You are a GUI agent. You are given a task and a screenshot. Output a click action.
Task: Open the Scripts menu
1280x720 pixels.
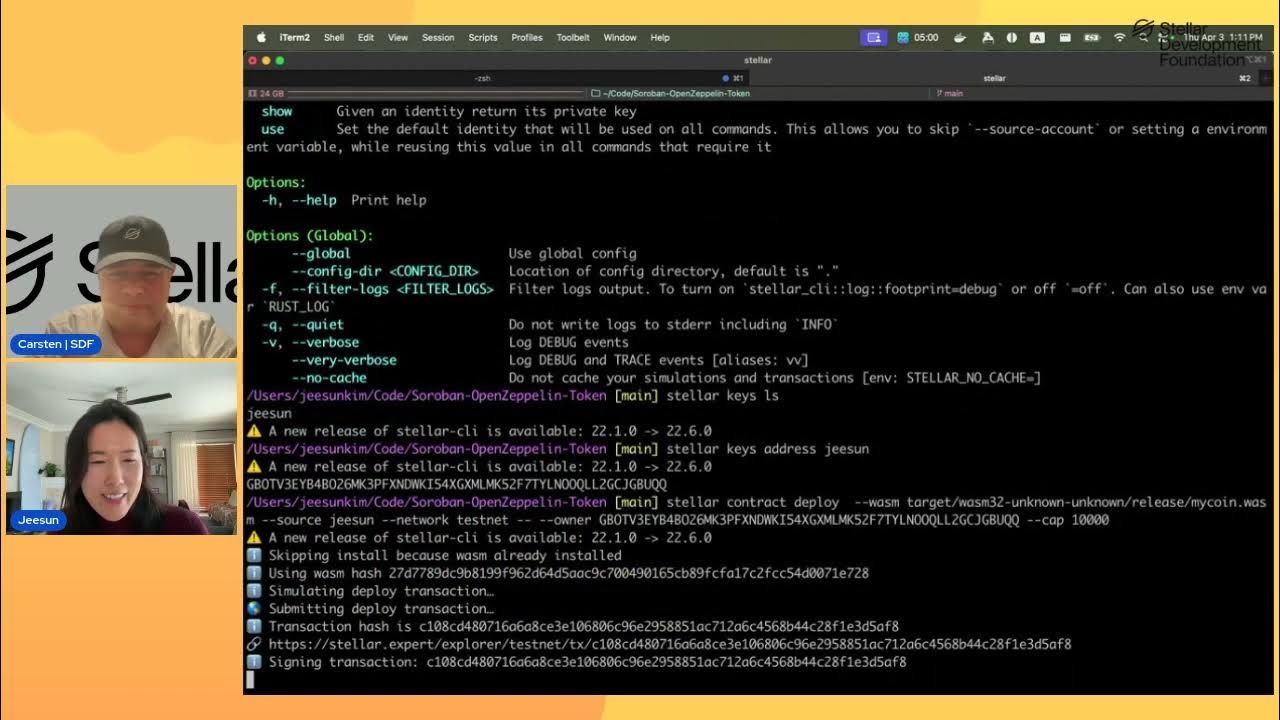point(483,37)
